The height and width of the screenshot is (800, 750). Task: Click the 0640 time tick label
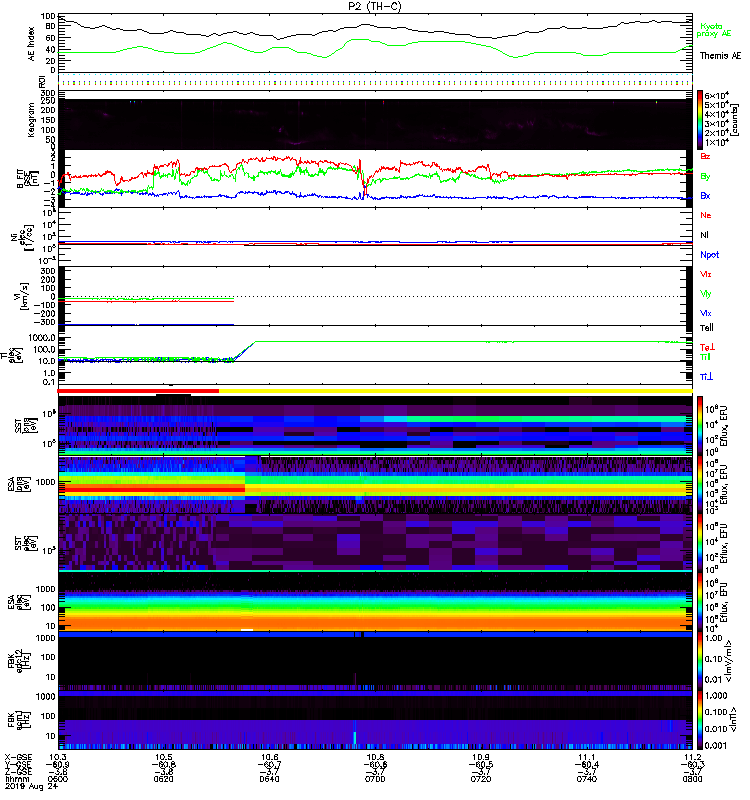269,779
